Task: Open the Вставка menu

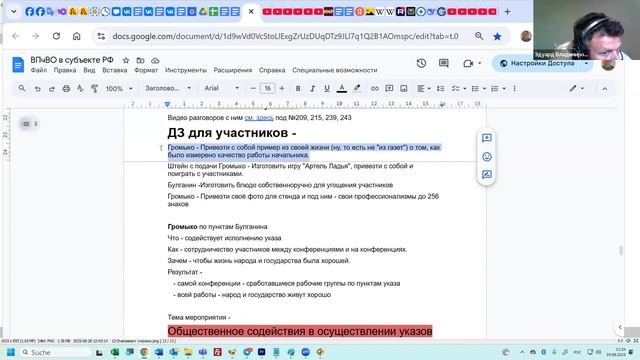Action: click(x=115, y=70)
